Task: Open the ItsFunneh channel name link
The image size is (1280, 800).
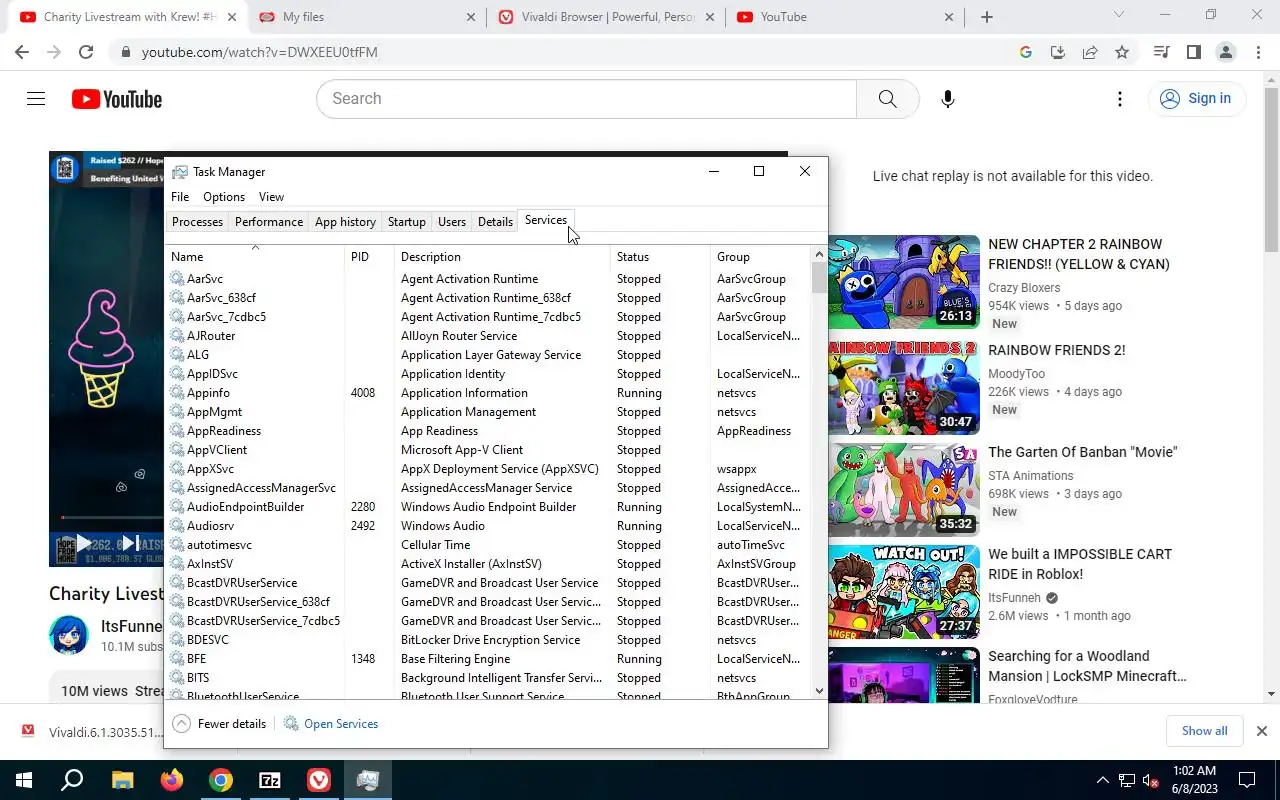Action: tap(132, 626)
